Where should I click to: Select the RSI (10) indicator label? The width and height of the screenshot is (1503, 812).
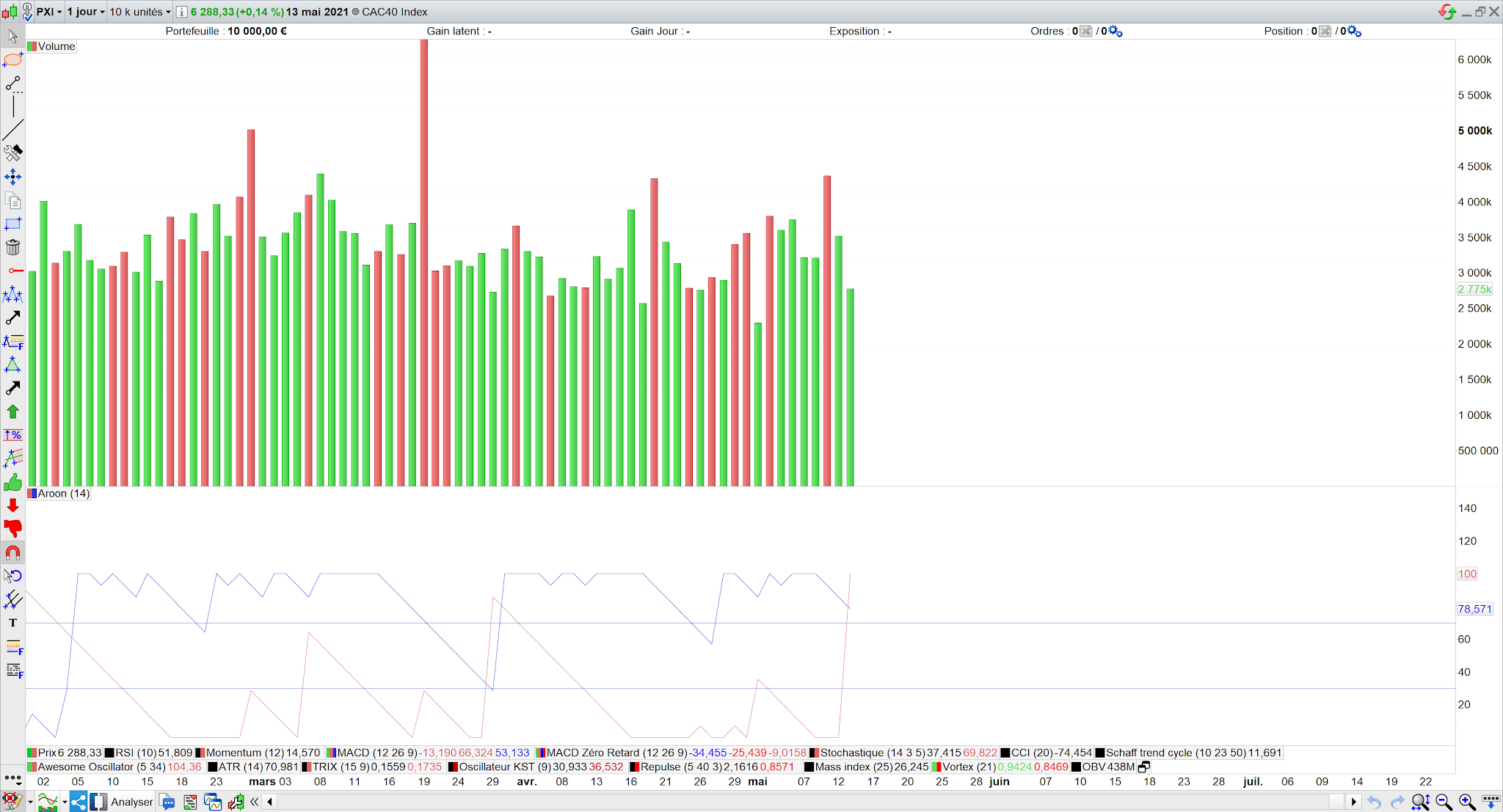149,753
